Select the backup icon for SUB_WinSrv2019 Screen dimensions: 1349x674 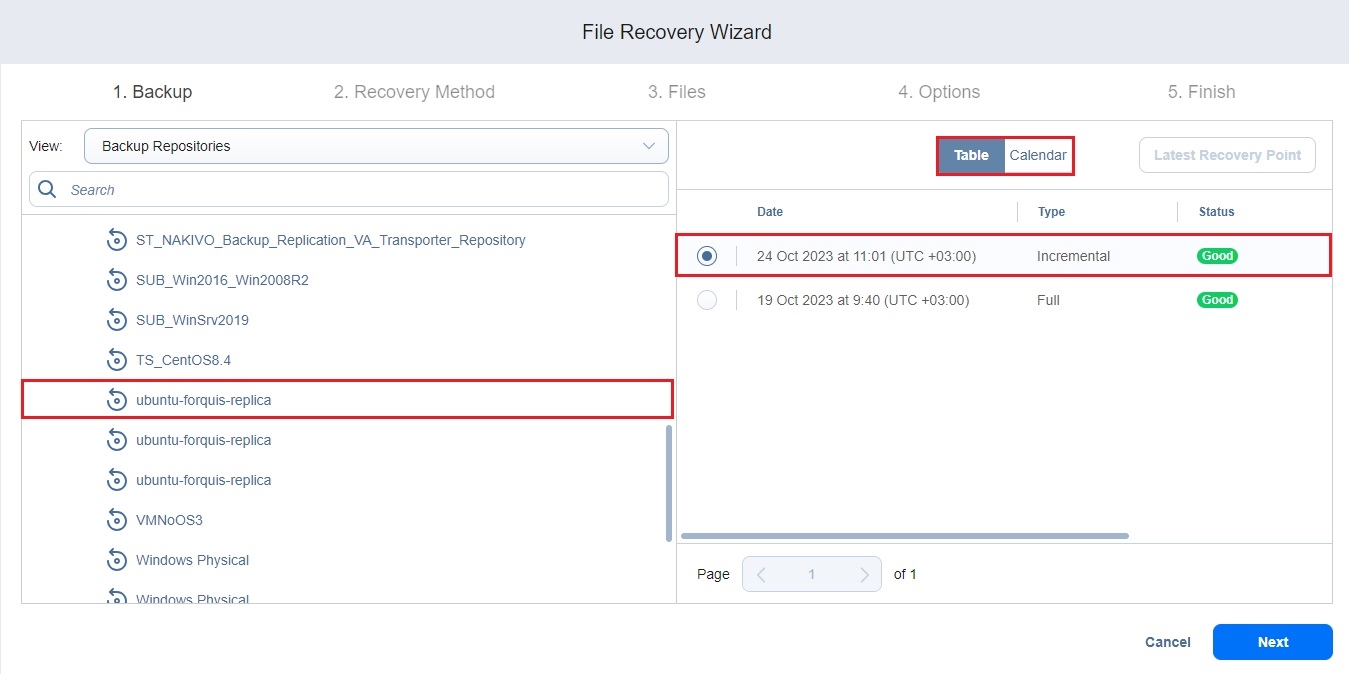click(x=117, y=320)
